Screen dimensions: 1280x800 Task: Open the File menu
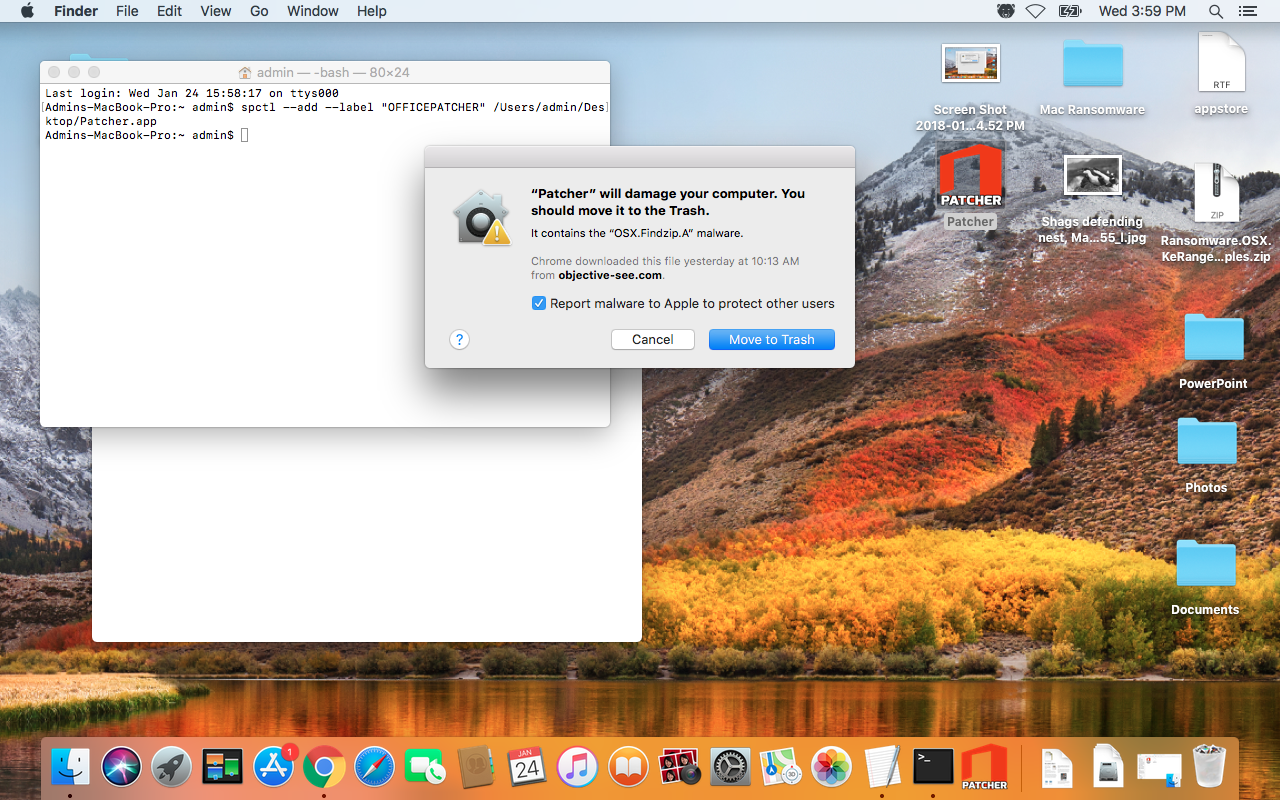click(x=127, y=11)
